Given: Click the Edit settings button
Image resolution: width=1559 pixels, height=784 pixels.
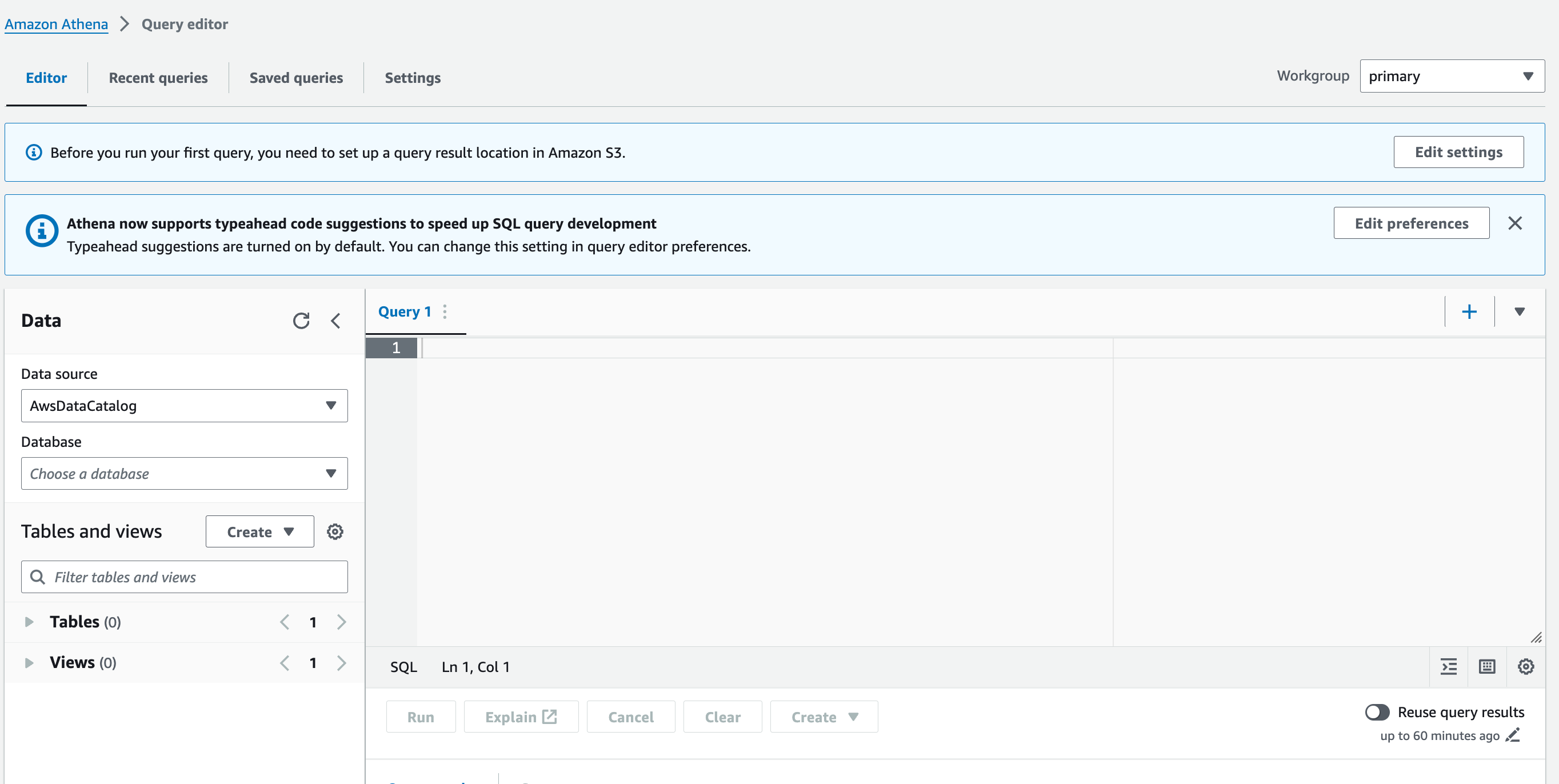Looking at the screenshot, I should coord(1458,152).
